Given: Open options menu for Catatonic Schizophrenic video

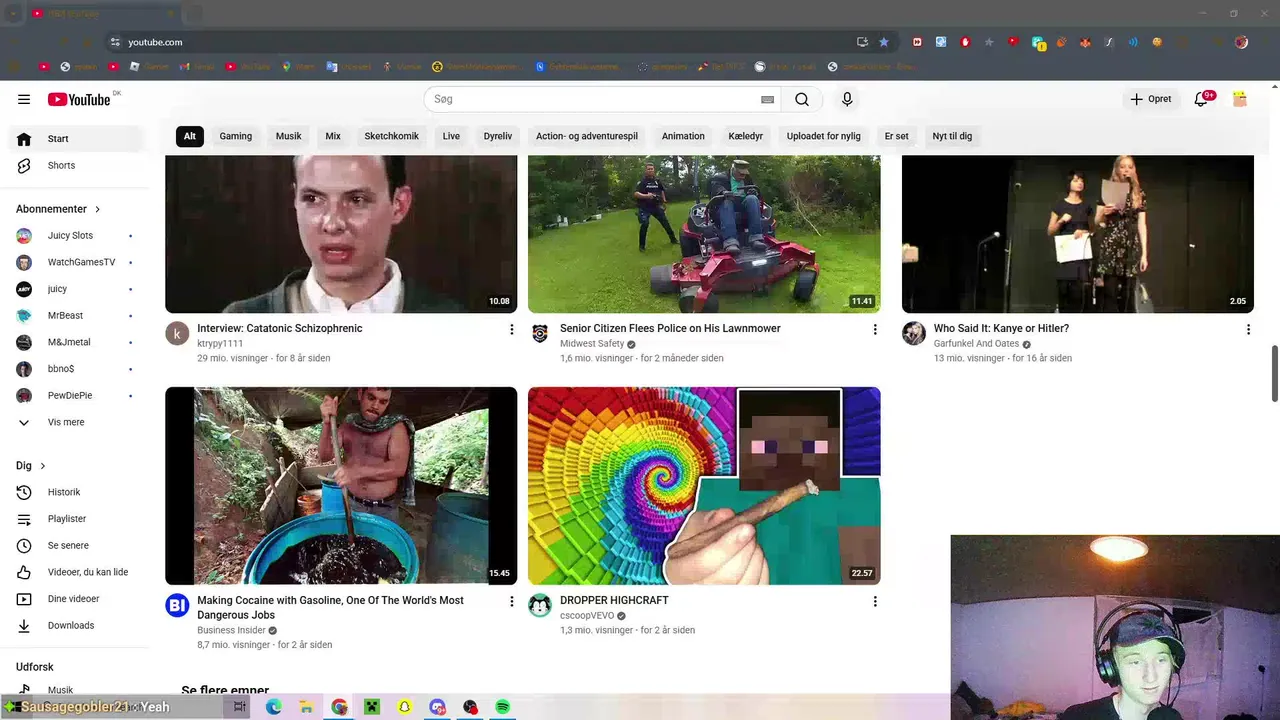Looking at the screenshot, I should pyautogui.click(x=511, y=330).
